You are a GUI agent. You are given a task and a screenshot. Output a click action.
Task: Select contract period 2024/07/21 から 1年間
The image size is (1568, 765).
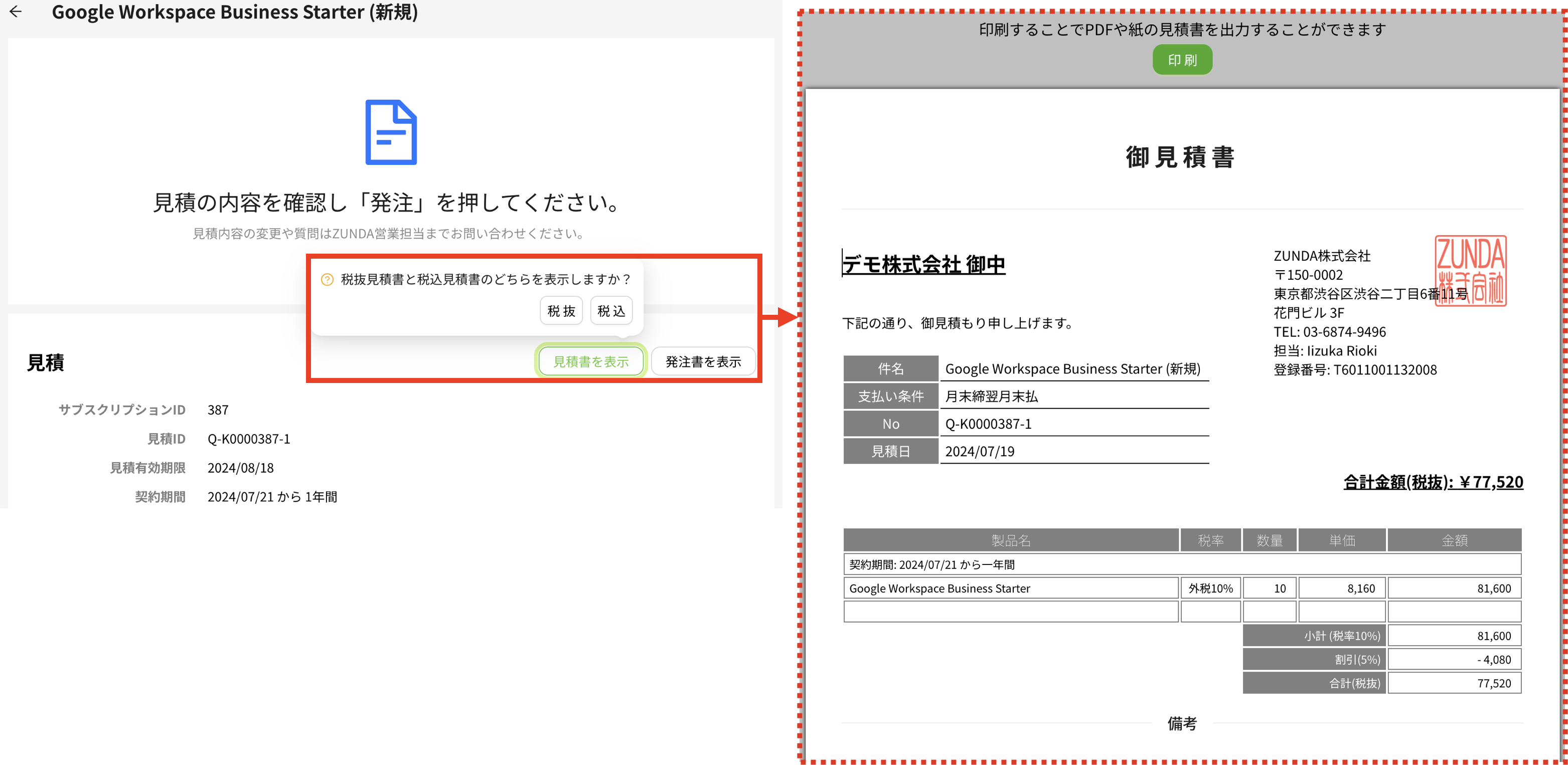[x=272, y=497]
